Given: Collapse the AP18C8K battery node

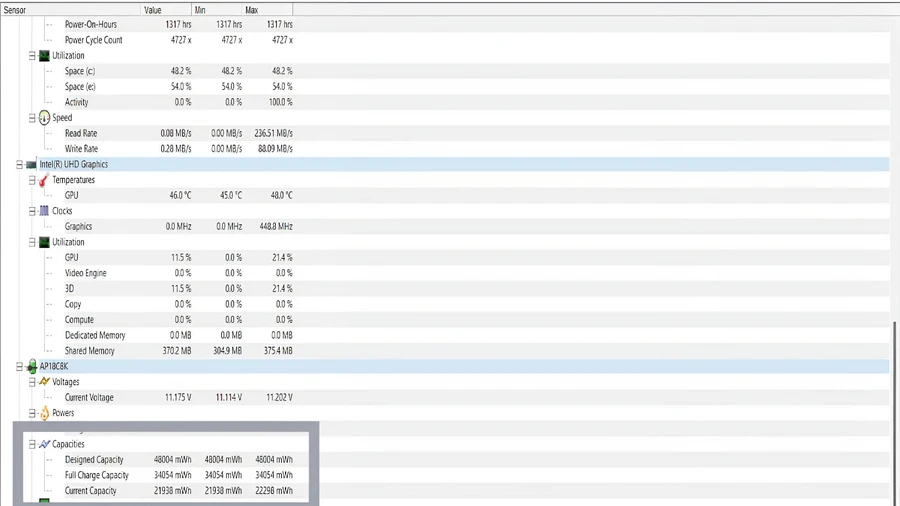Looking at the screenshot, I should [20, 366].
